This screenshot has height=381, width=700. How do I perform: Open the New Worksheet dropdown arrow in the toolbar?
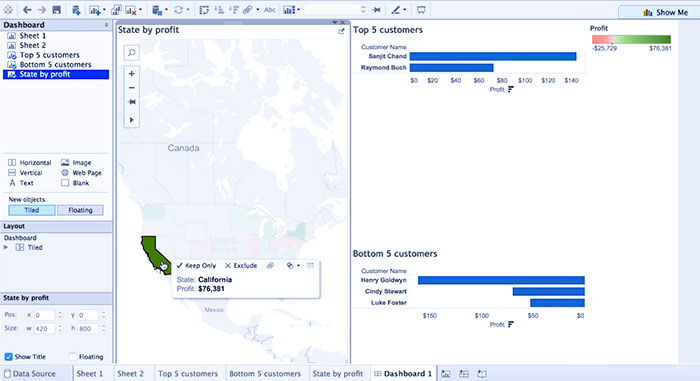click(x=104, y=9)
